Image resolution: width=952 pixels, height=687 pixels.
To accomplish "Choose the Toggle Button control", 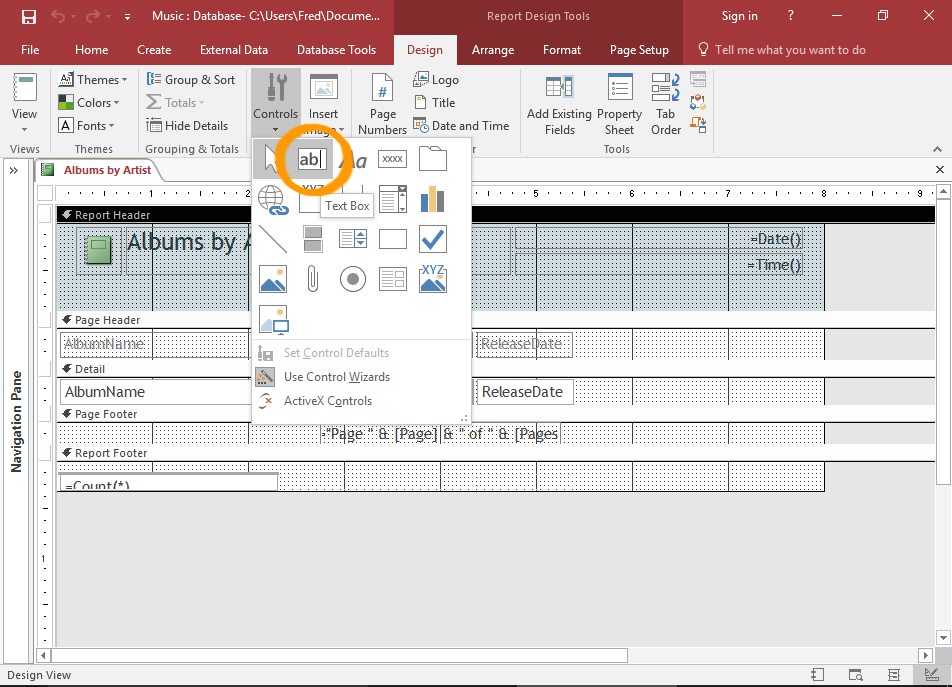I will point(313,240).
